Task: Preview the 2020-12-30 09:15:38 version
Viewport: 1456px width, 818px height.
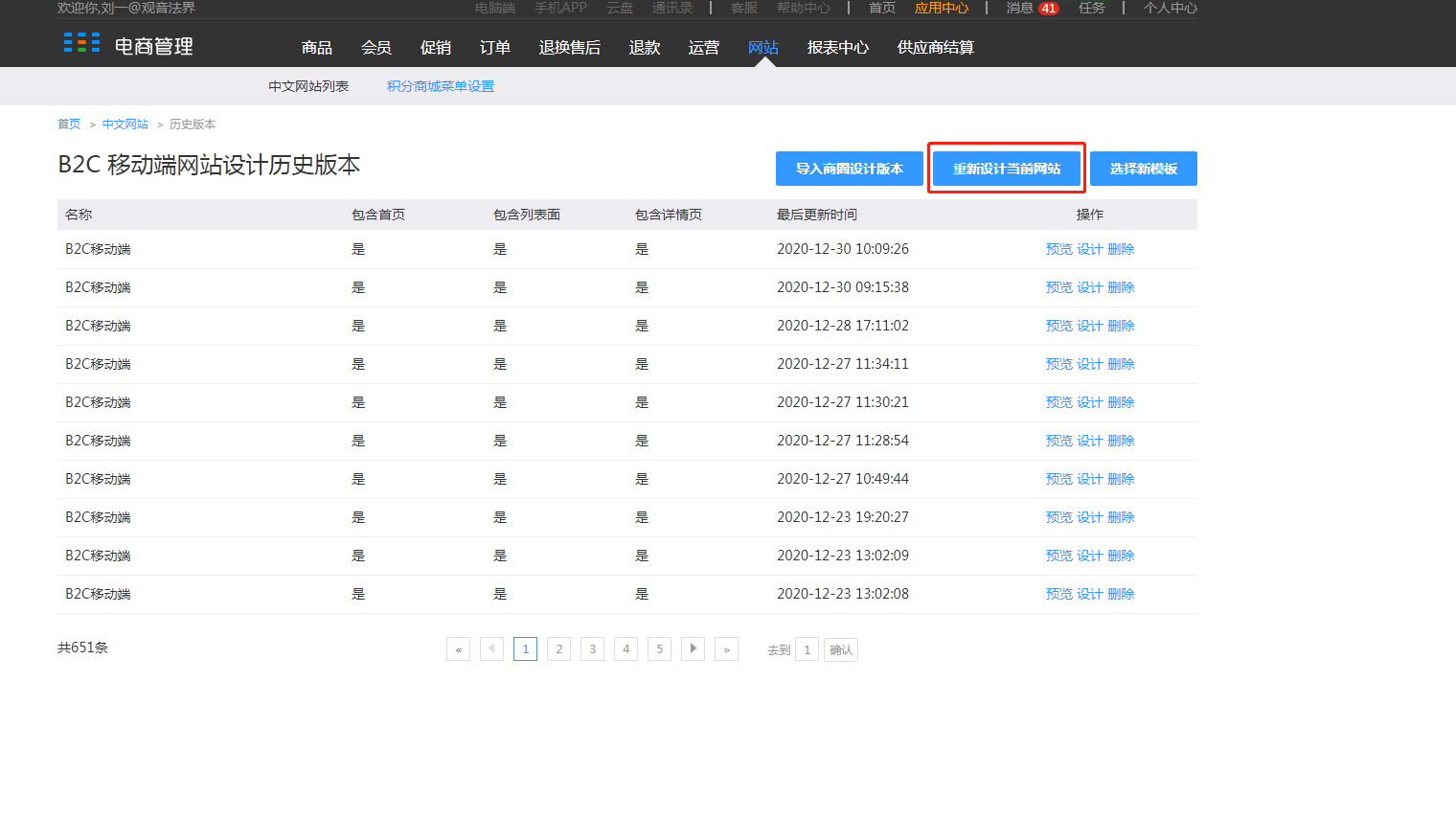Action: click(x=1059, y=287)
